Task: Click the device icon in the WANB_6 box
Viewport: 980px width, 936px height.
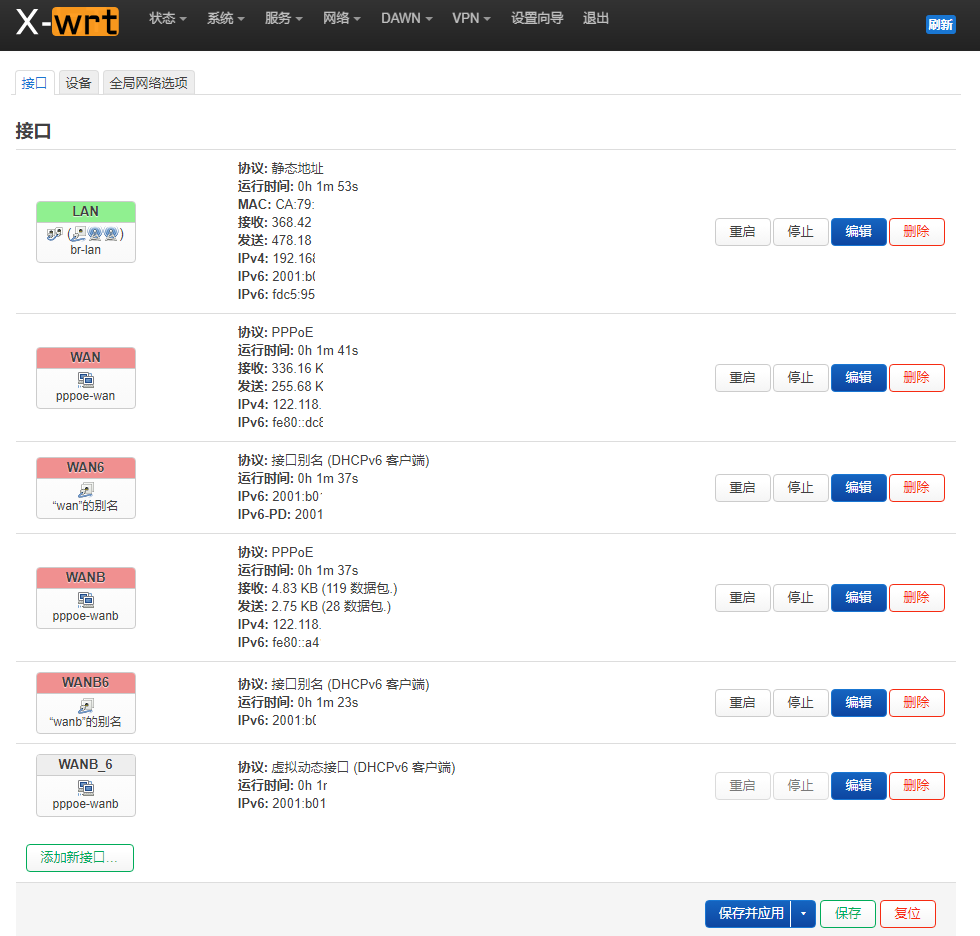Action: [x=85, y=786]
